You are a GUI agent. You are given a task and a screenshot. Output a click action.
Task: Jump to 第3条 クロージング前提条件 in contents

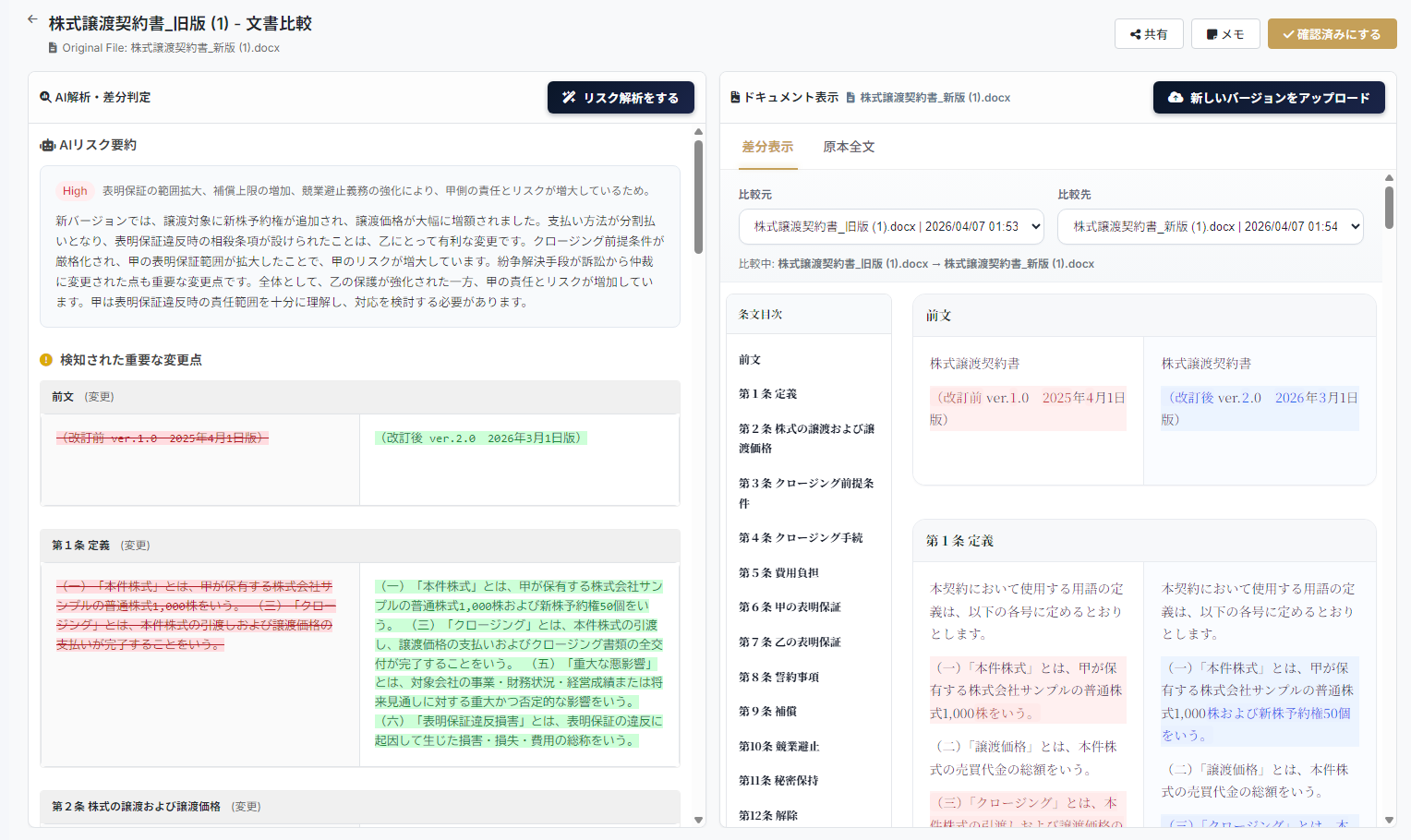click(809, 493)
